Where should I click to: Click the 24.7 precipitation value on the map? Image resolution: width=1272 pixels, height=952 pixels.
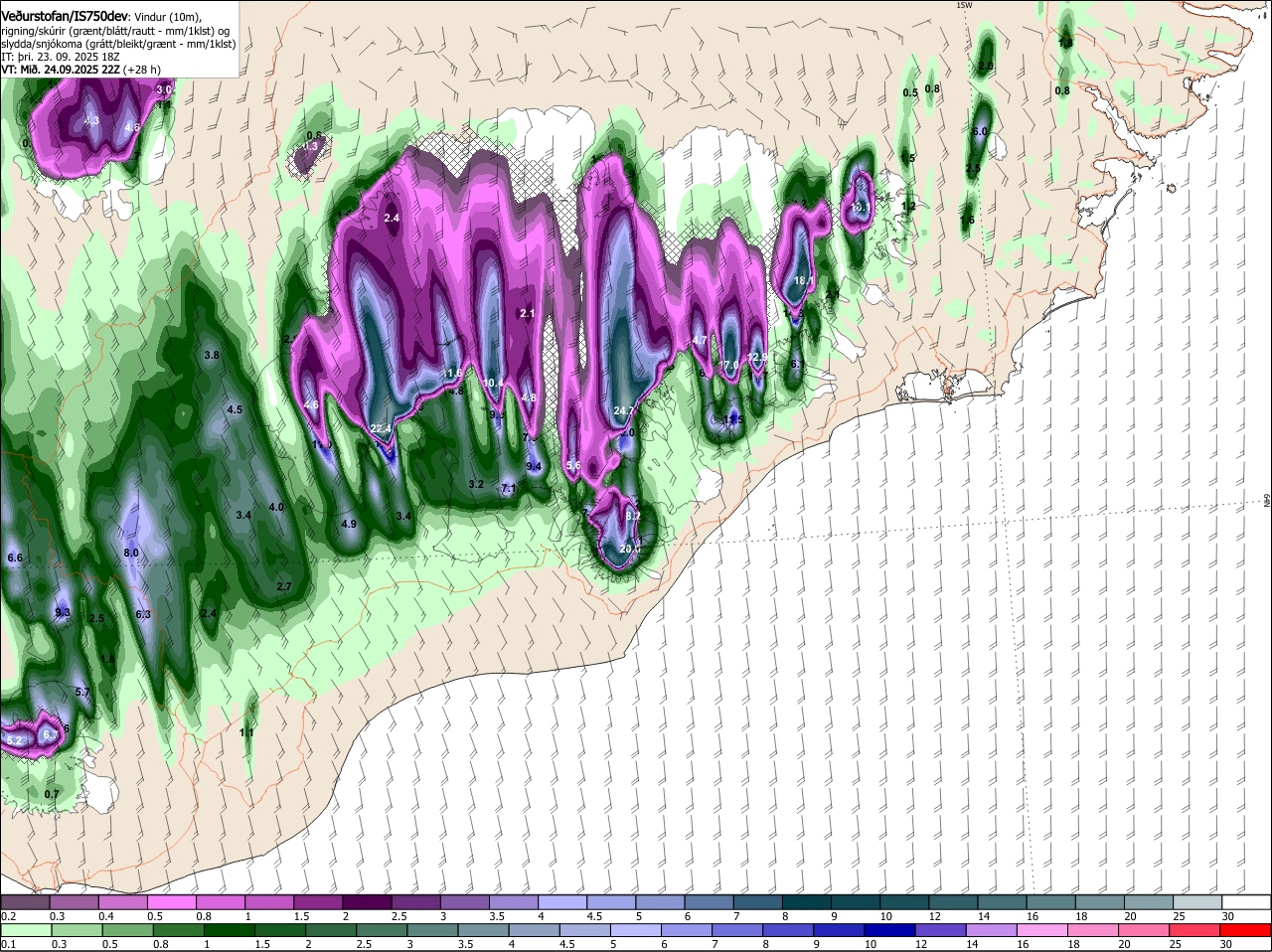pyautogui.click(x=625, y=410)
